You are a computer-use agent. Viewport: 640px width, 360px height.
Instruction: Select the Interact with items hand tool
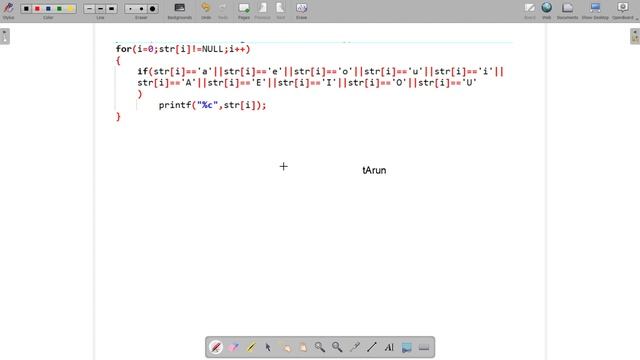pos(285,347)
